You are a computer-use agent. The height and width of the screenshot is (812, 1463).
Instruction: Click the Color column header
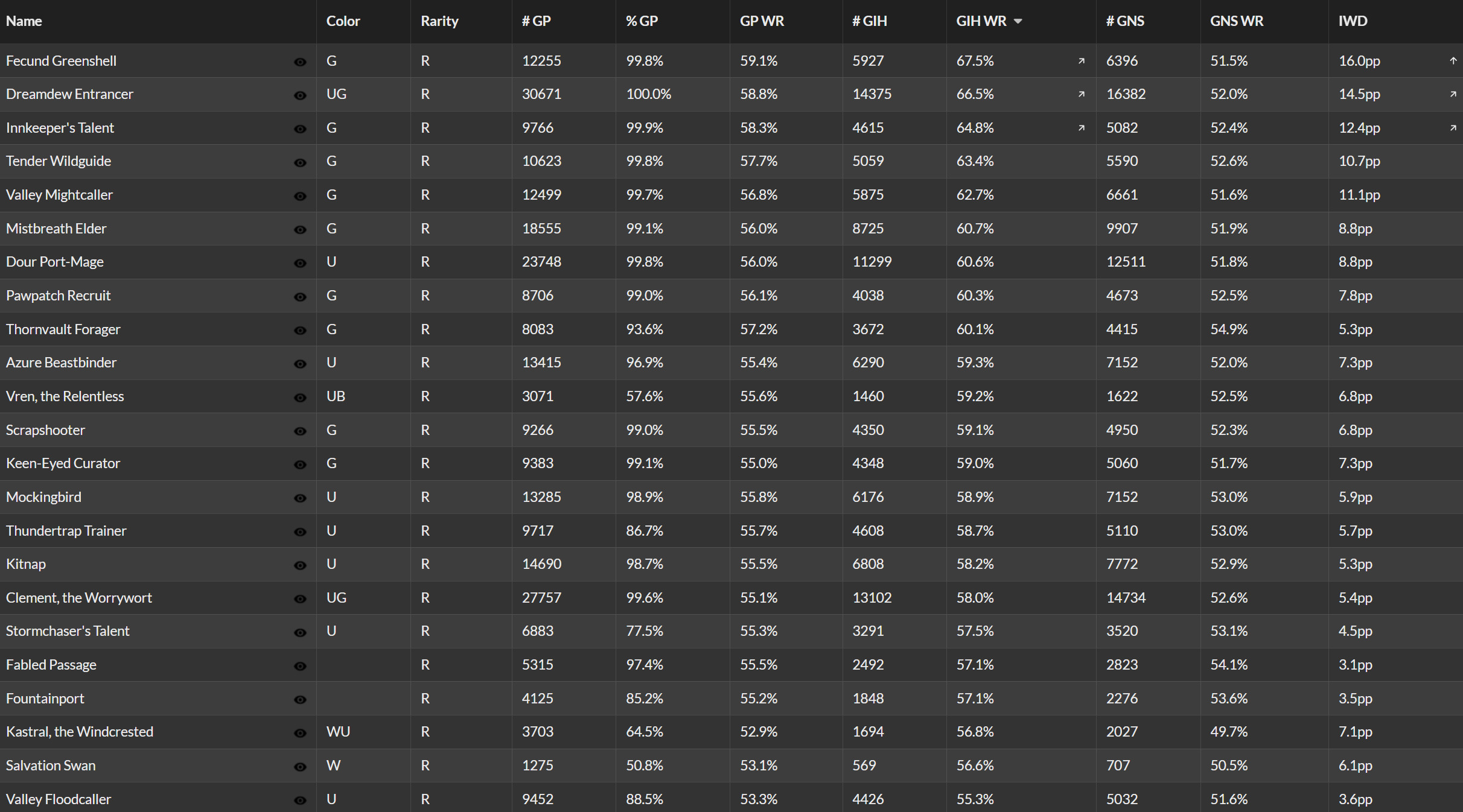[x=343, y=21]
